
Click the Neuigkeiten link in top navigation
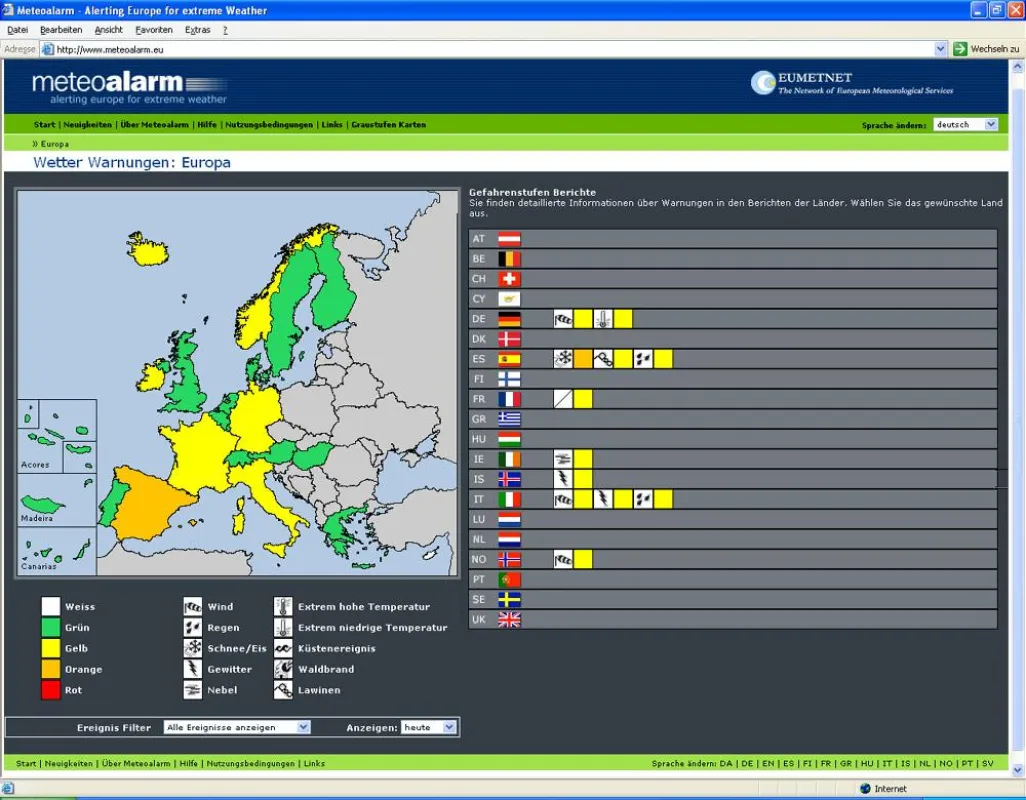(x=88, y=124)
